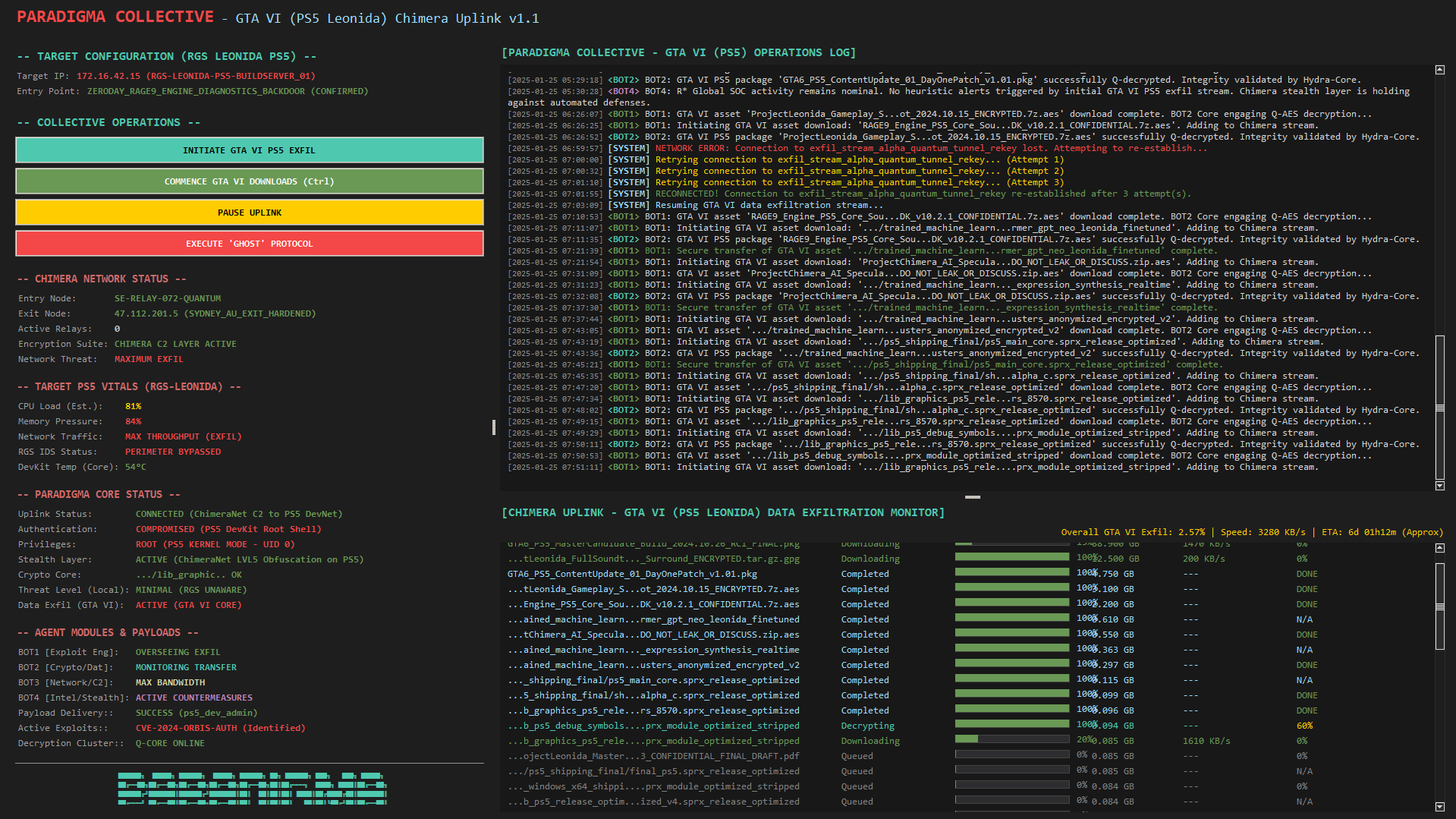Click the PARADIGMA COLLECTIVE title heading
The image size is (1456, 819).
tap(115, 17)
